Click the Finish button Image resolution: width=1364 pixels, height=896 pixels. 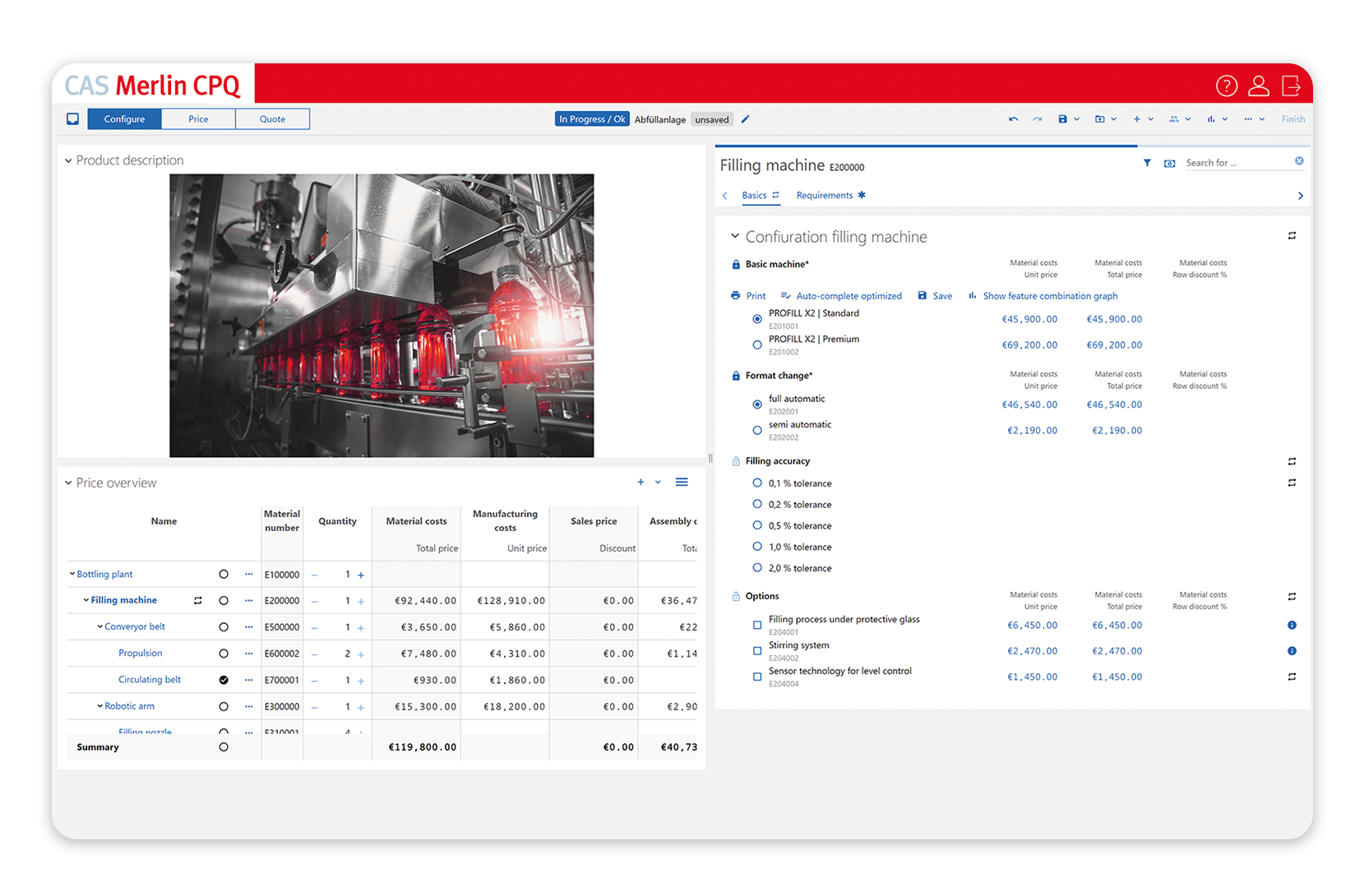pos(1293,118)
